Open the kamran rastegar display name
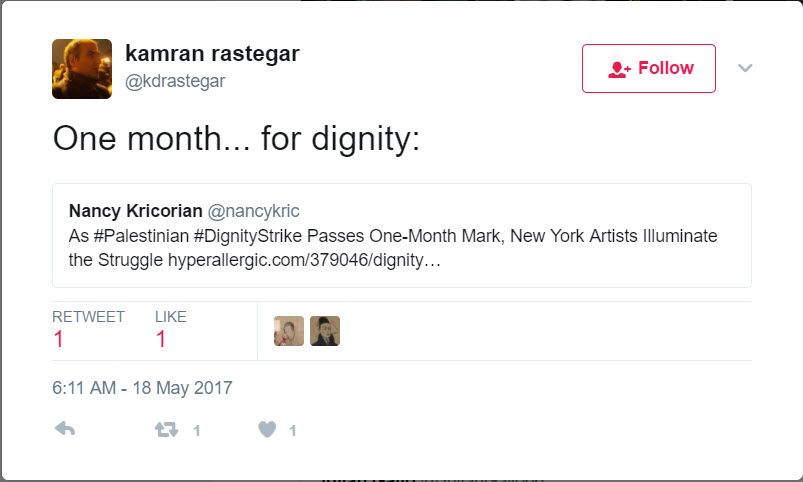Viewport: 803px width, 482px height. coord(213,54)
